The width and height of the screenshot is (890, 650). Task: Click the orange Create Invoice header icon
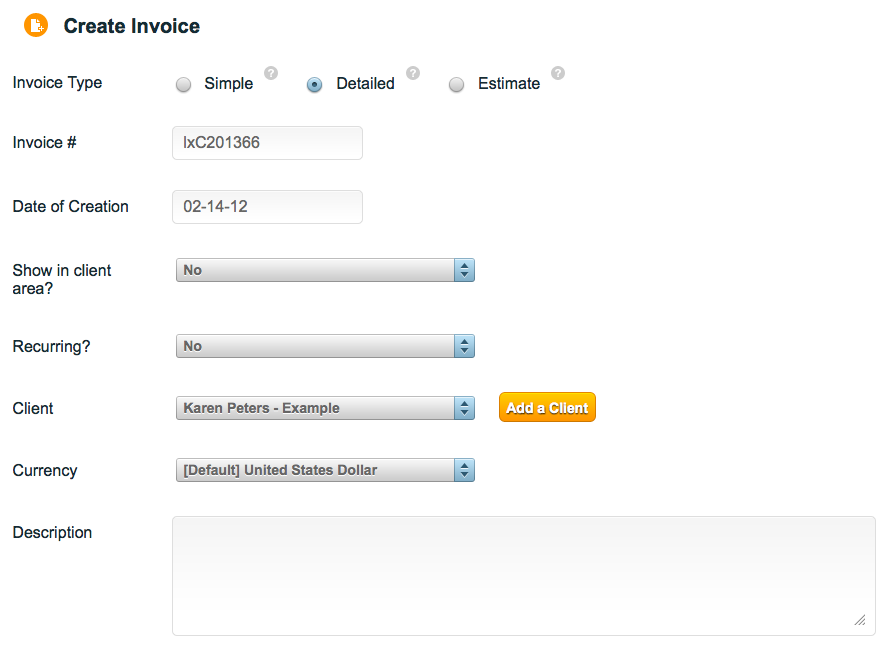click(x=36, y=26)
